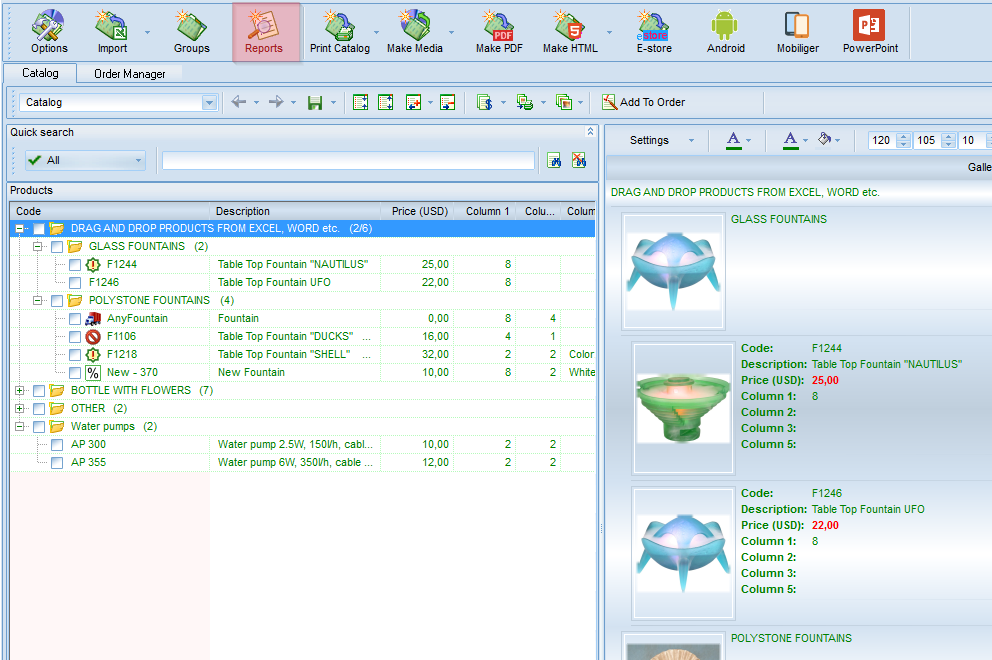The height and width of the screenshot is (660, 992).
Task: Open the Reports ribbon item
Action: [264, 32]
